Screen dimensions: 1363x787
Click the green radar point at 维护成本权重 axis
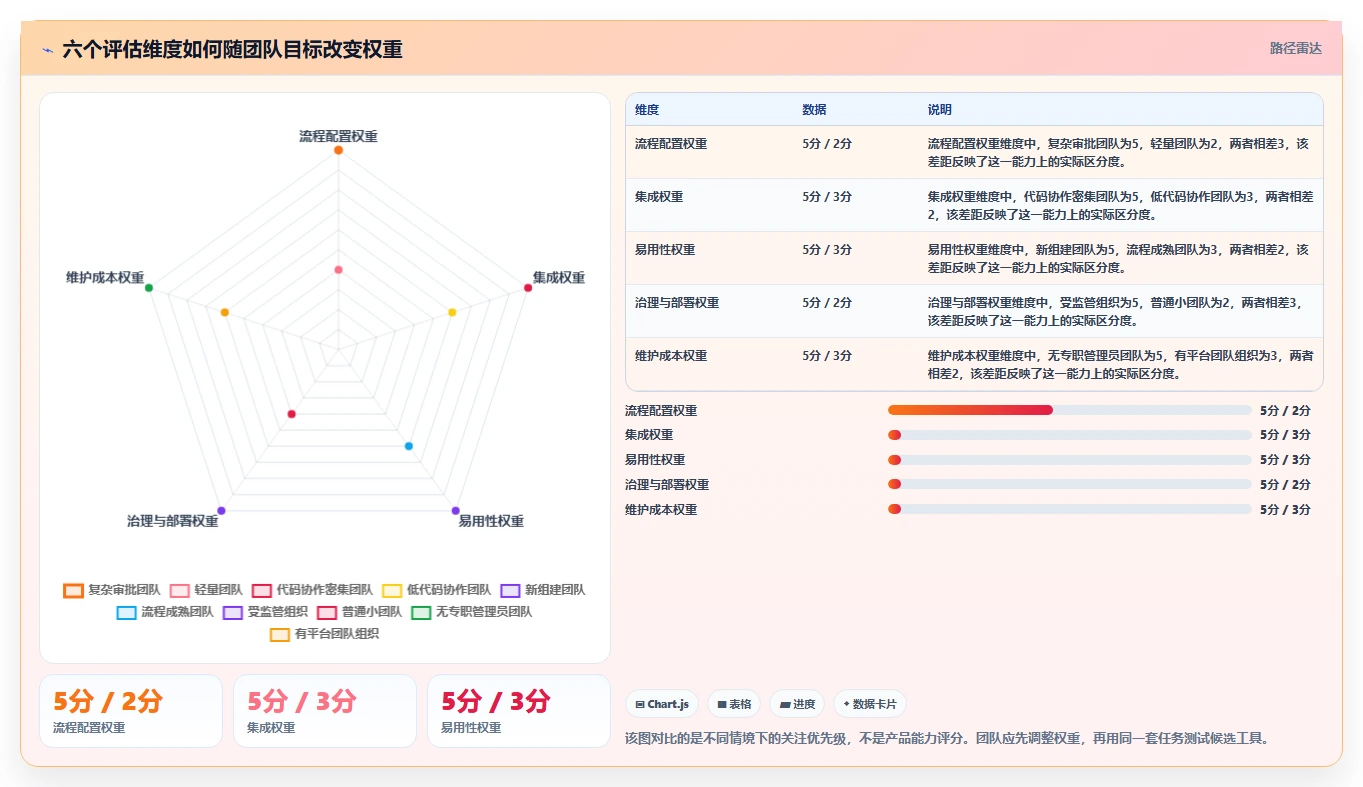tap(149, 288)
